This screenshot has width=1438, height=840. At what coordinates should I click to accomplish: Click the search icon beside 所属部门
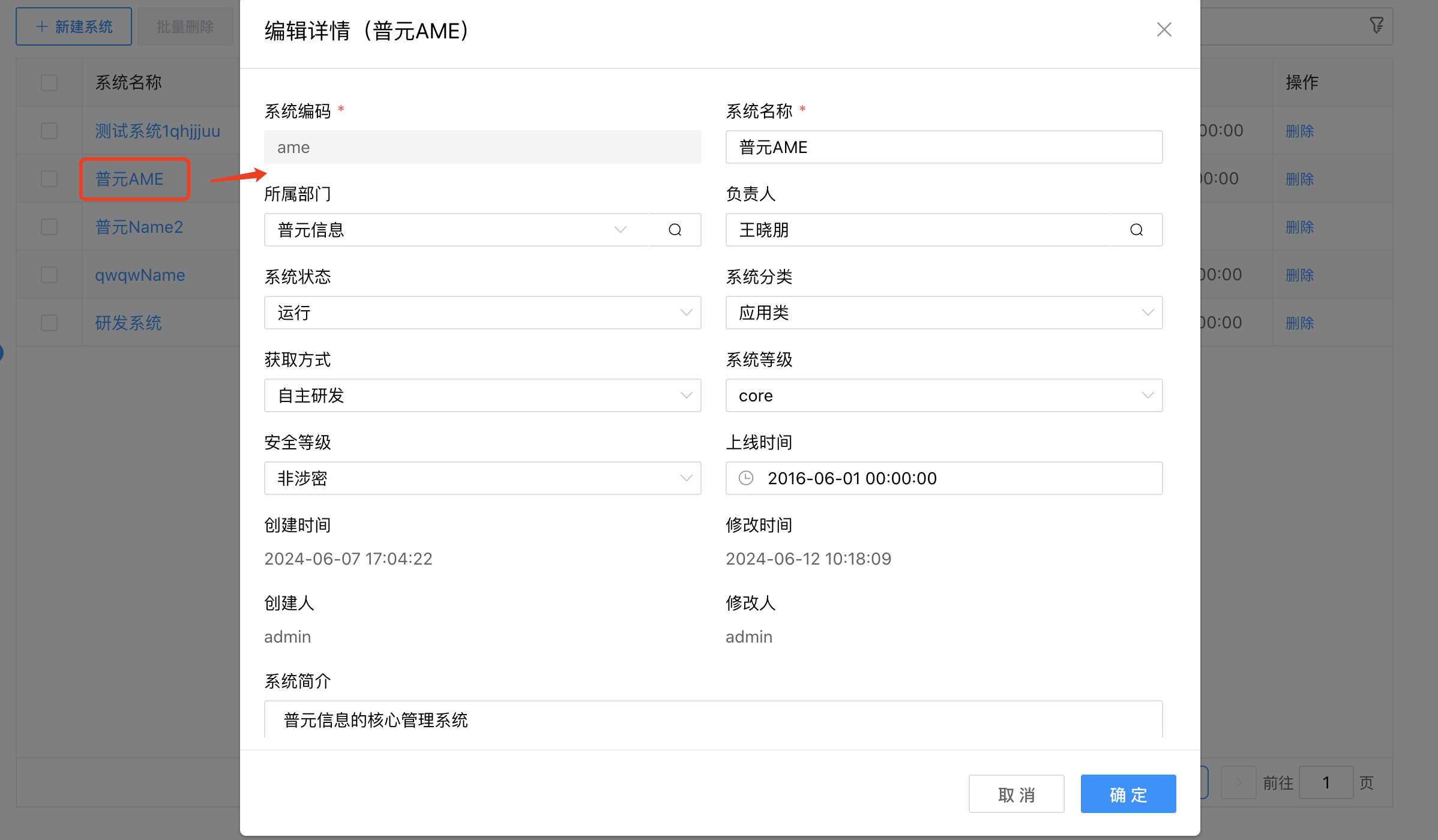tap(675, 230)
